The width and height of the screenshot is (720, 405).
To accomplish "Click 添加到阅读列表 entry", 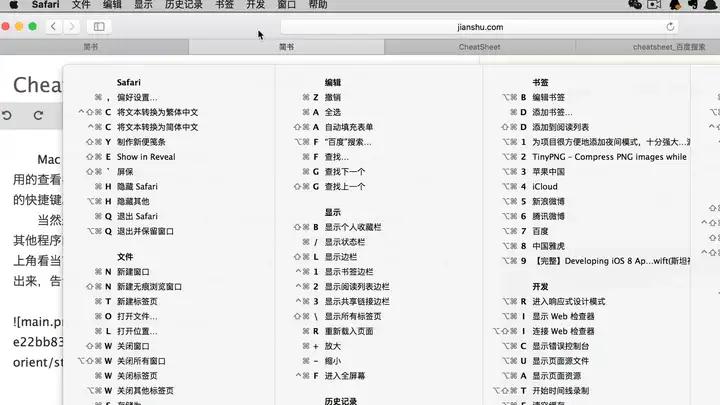I will coord(561,127).
